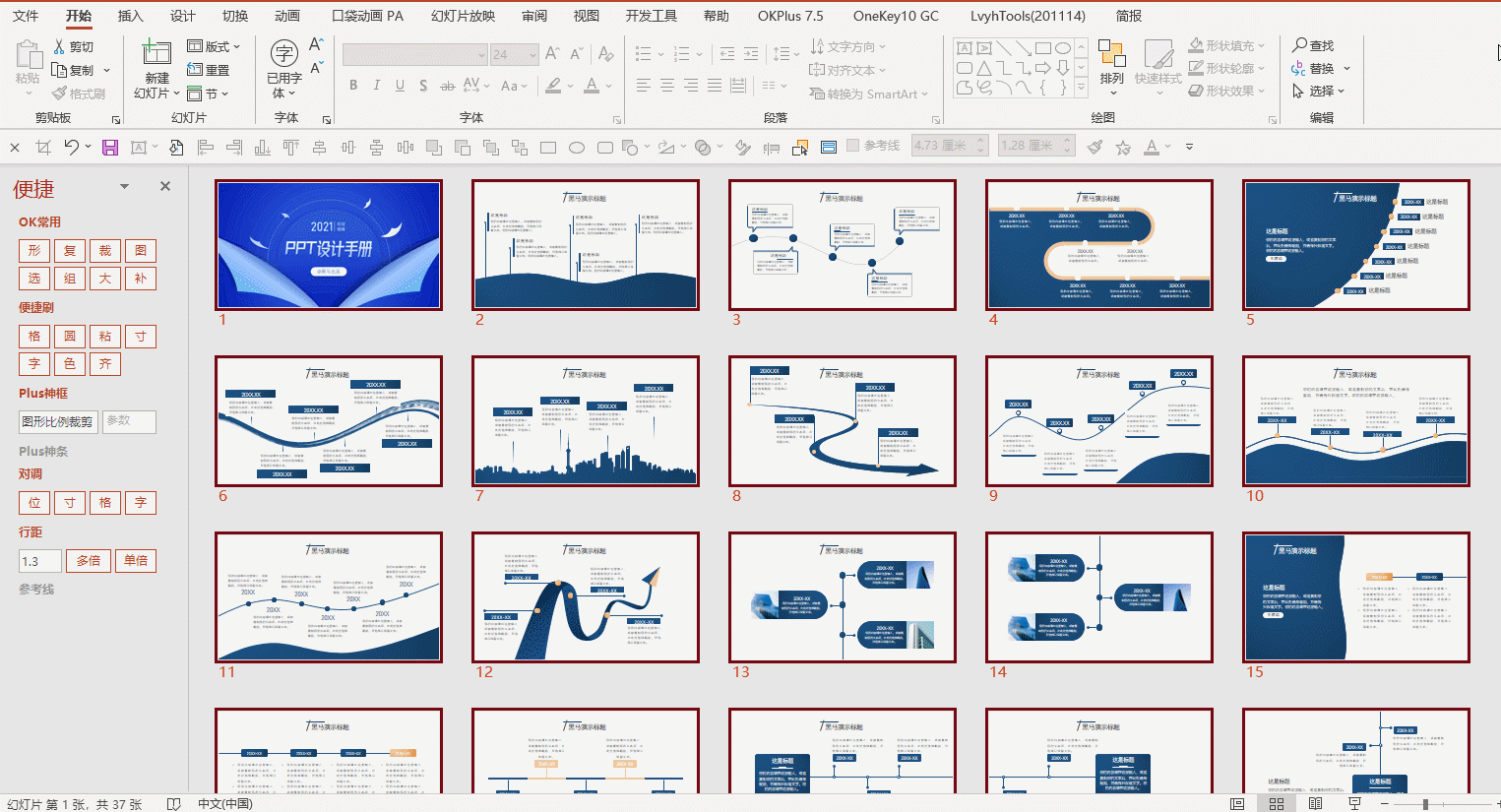Click the font color A swatch in quick toolbar
This screenshot has height=812, width=1501.
click(x=1152, y=148)
